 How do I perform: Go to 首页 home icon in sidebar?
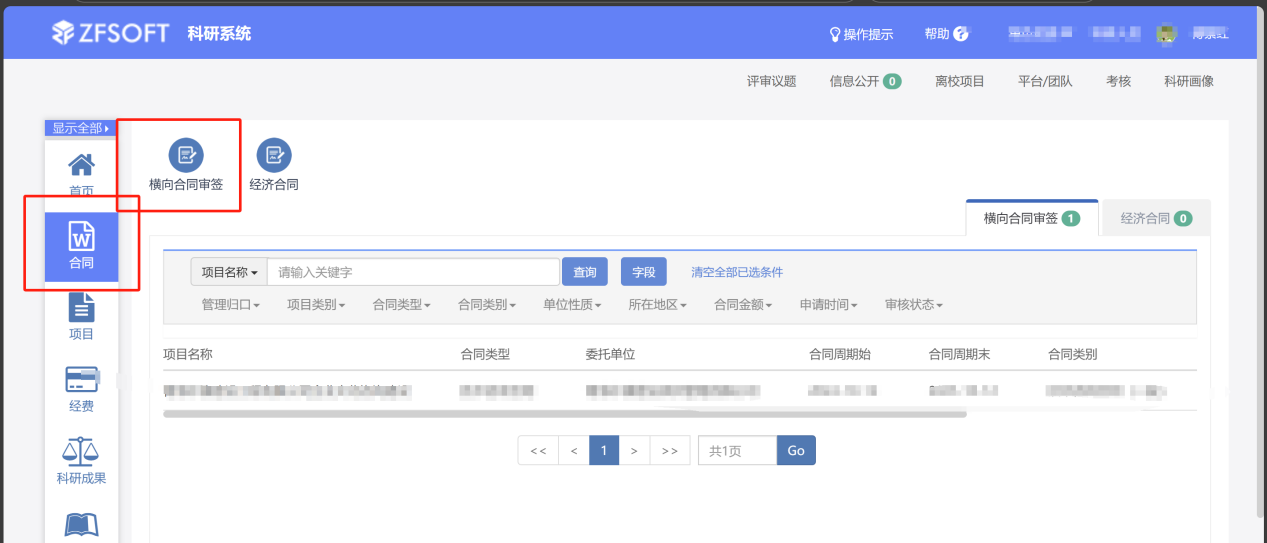[x=81, y=166]
